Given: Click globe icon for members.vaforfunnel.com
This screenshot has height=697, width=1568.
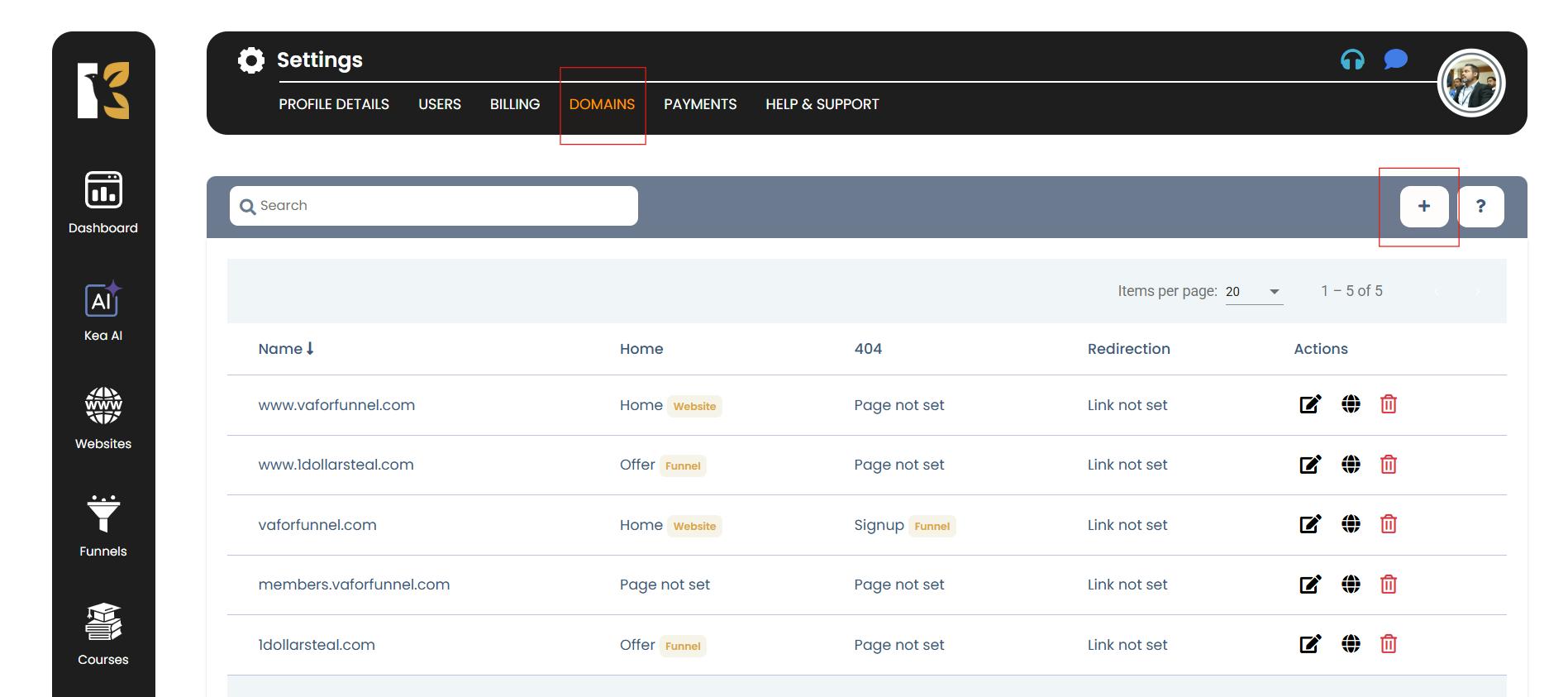Looking at the screenshot, I should coord(1351,585).
